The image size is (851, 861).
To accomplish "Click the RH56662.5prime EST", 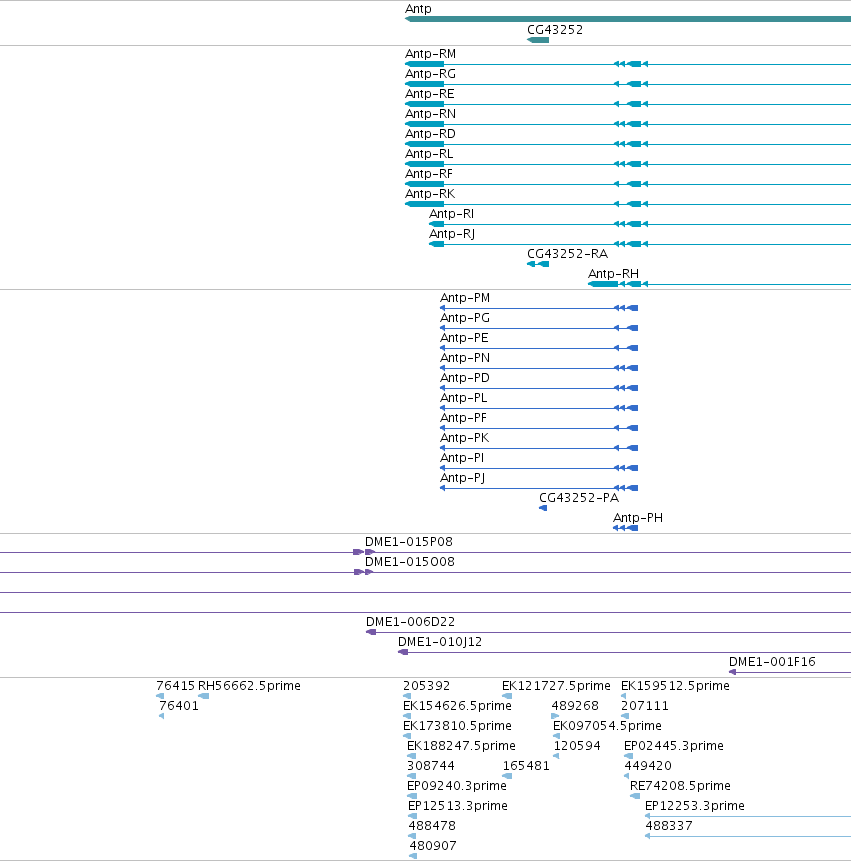I will [x=203, y=696].
